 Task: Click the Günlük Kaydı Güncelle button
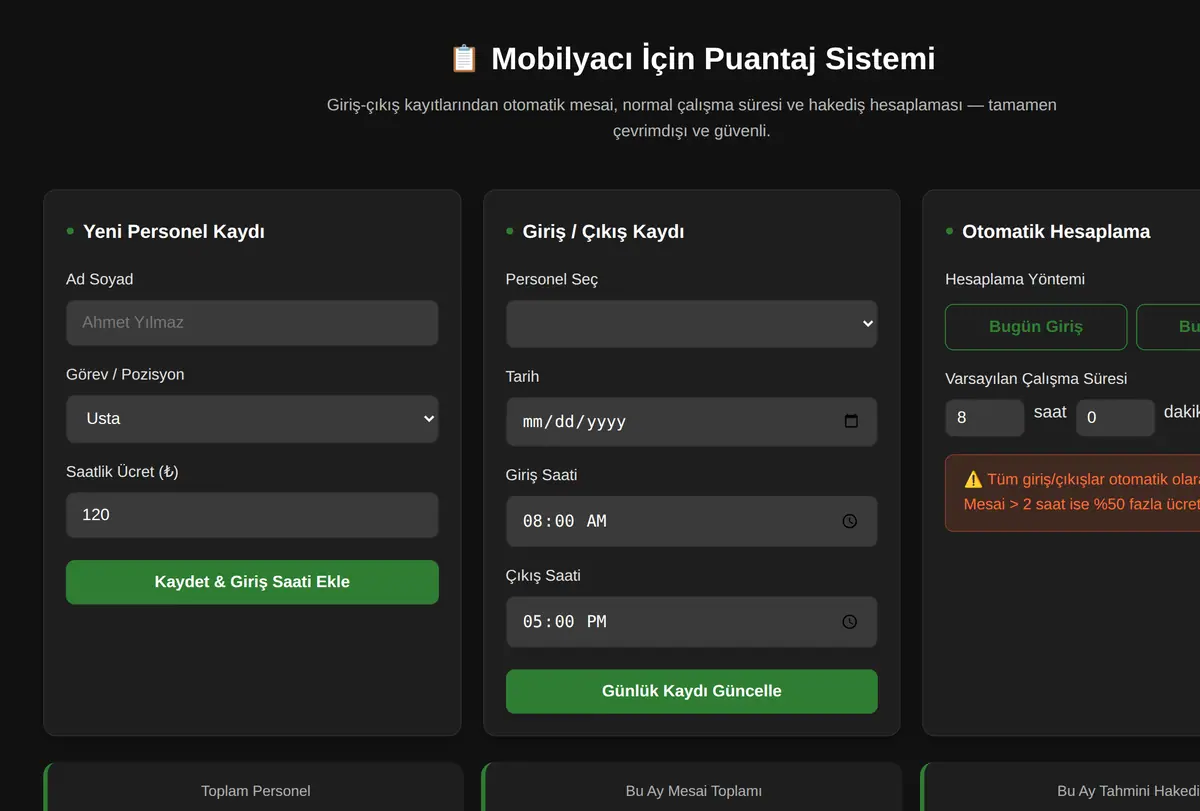coord(691,691)
